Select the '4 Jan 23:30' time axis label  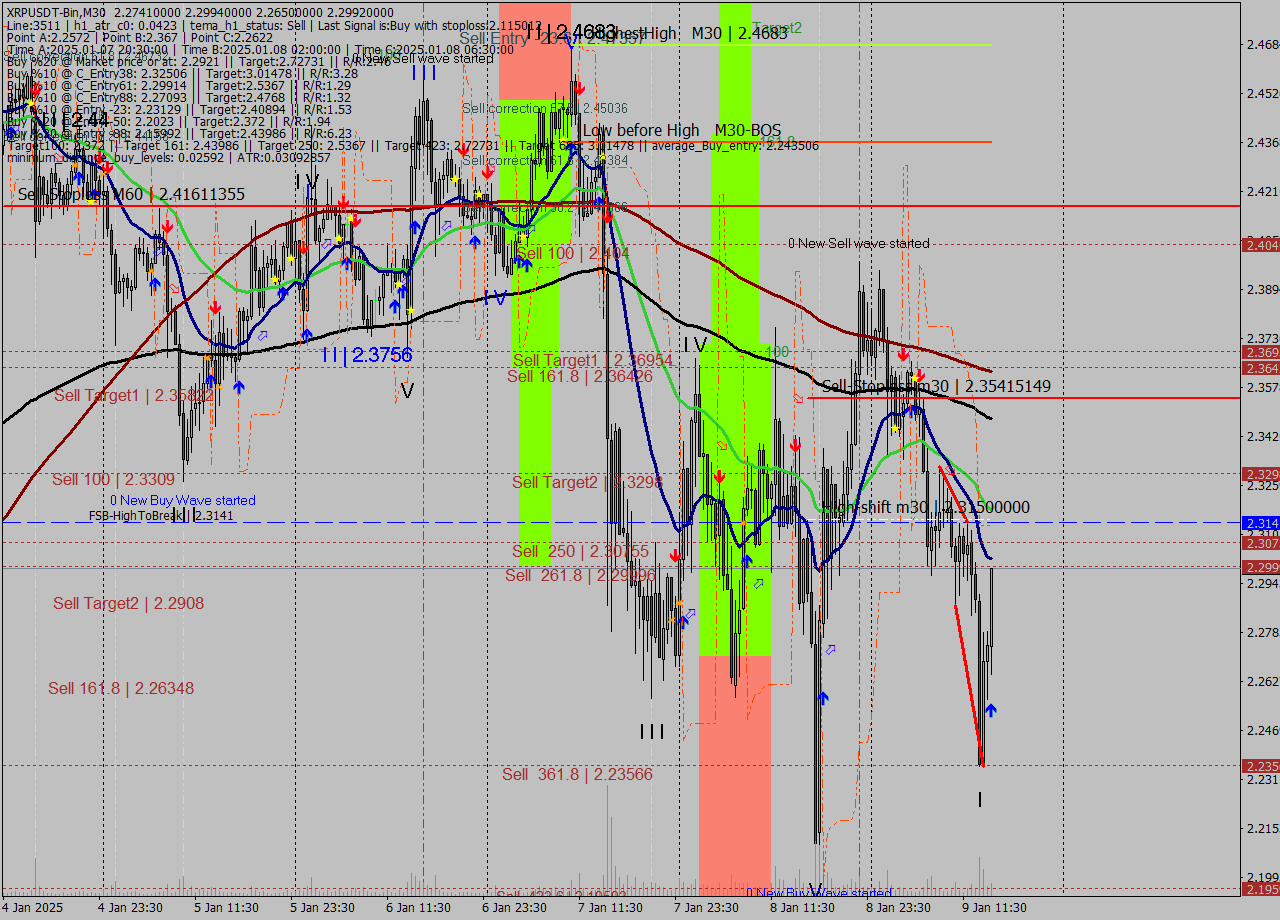pos(130,908)
